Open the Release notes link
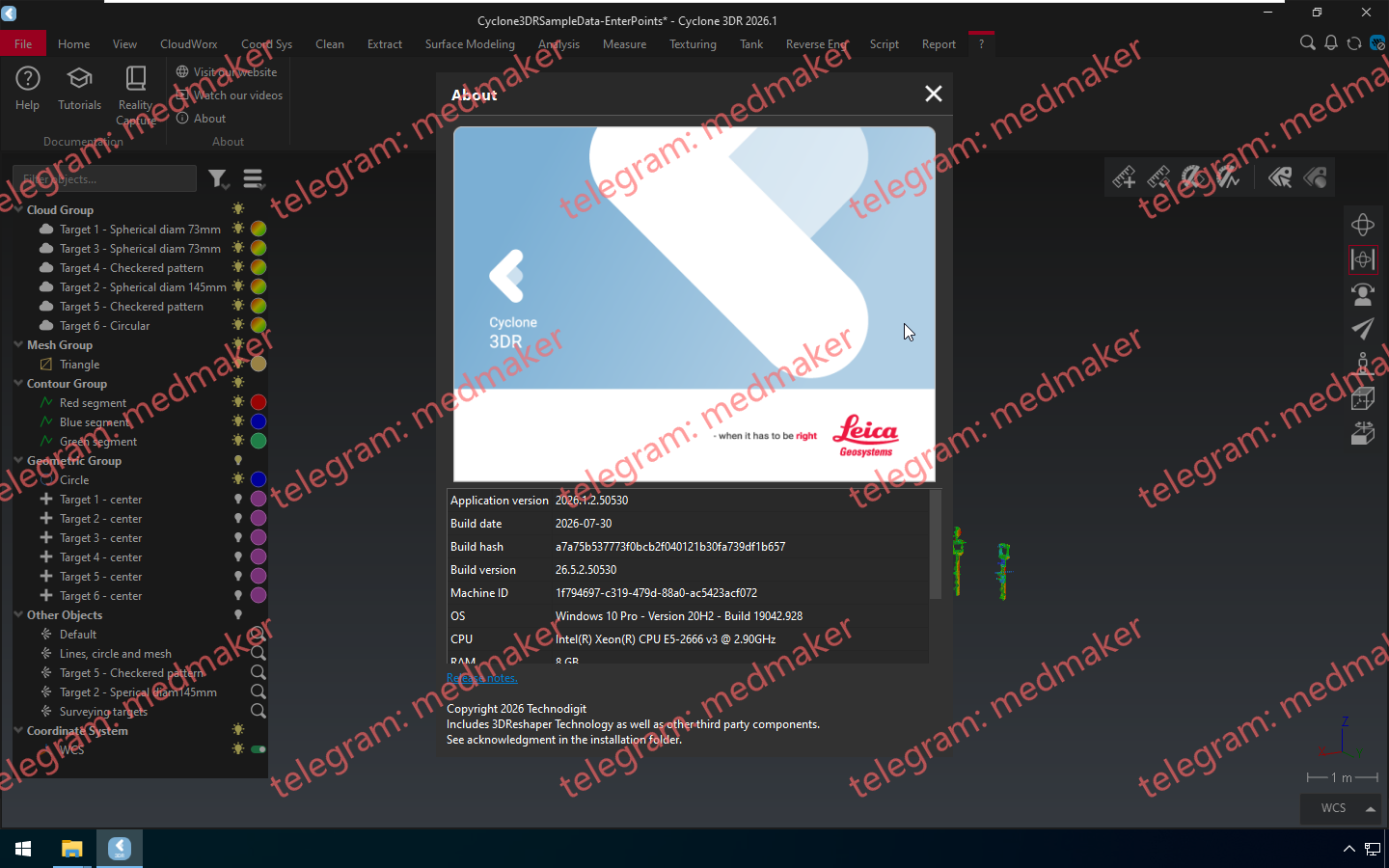 482,678
